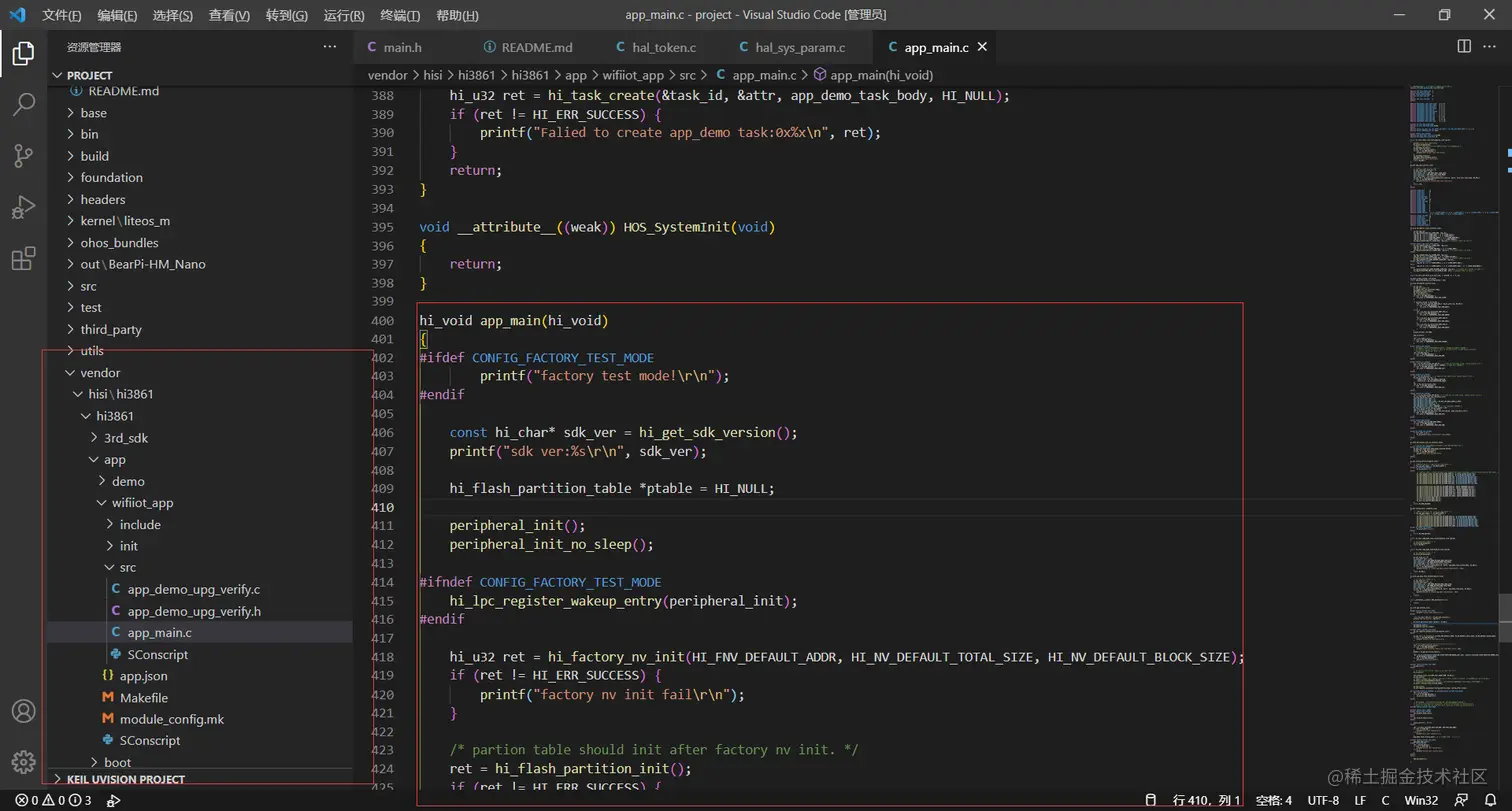This screenshot has height=811, width=1512.
Task: Open the 编辑(E) menu
Action: tap(118, 15)
